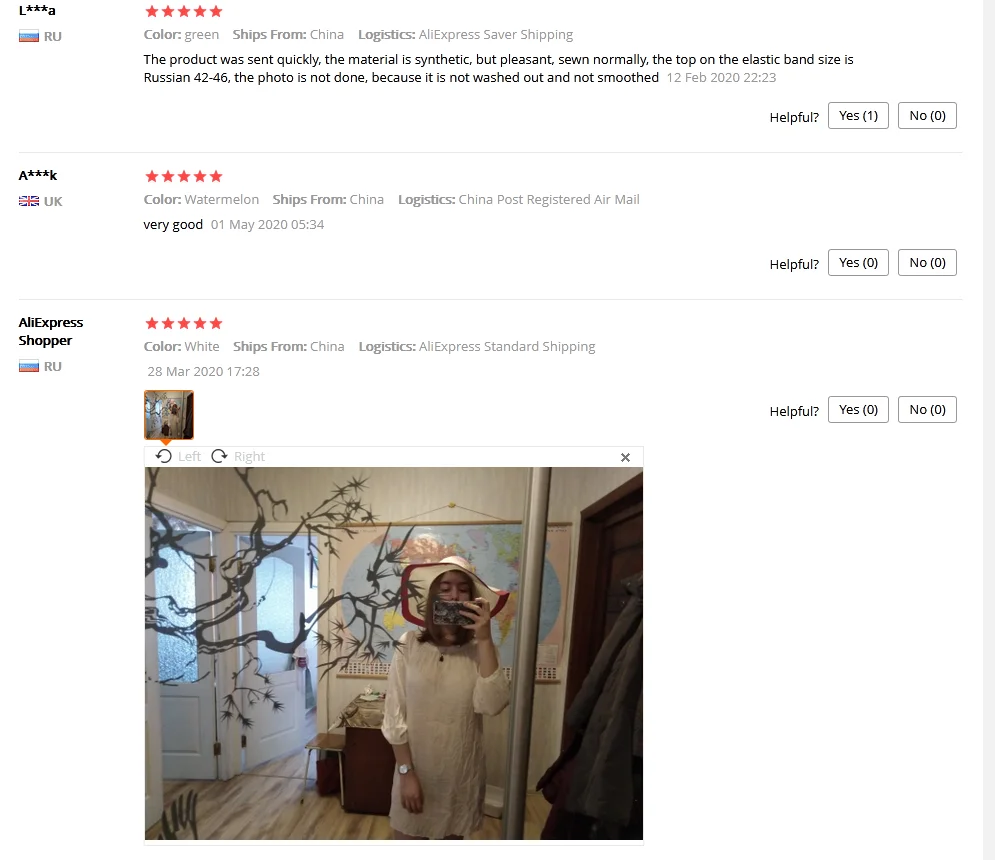Close the expanded review photo viewer
The height and width of the screenshot is (860, 995).
point(625,457)
